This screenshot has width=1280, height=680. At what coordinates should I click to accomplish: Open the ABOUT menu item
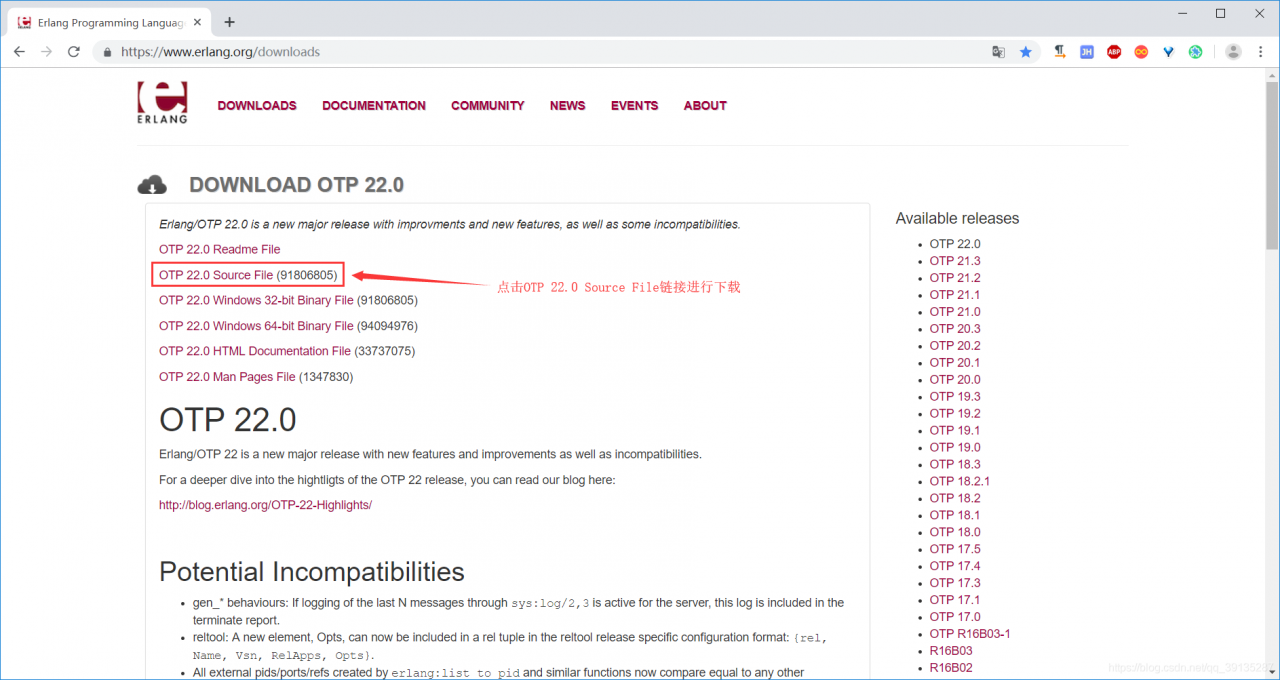pyautogui.click(x=705, y=106)
